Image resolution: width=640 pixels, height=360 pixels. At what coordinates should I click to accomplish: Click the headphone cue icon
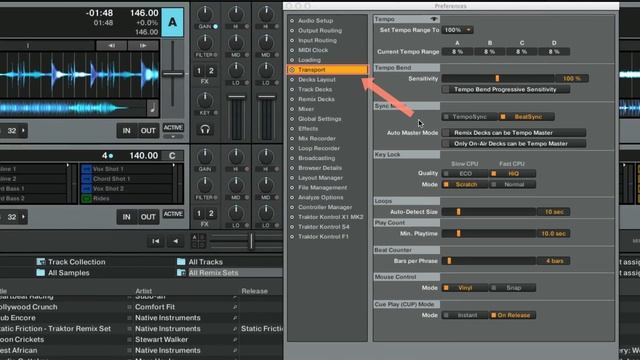tap(205, 130)
